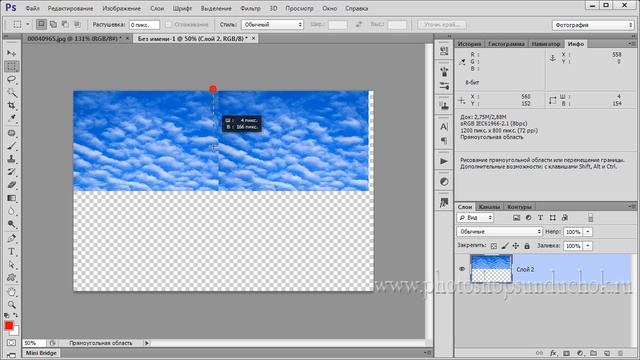The width and height of the screenshot is (640, 360).
Task: Select the Spot Healing Brush tool
Action: (x=11, y=133)
